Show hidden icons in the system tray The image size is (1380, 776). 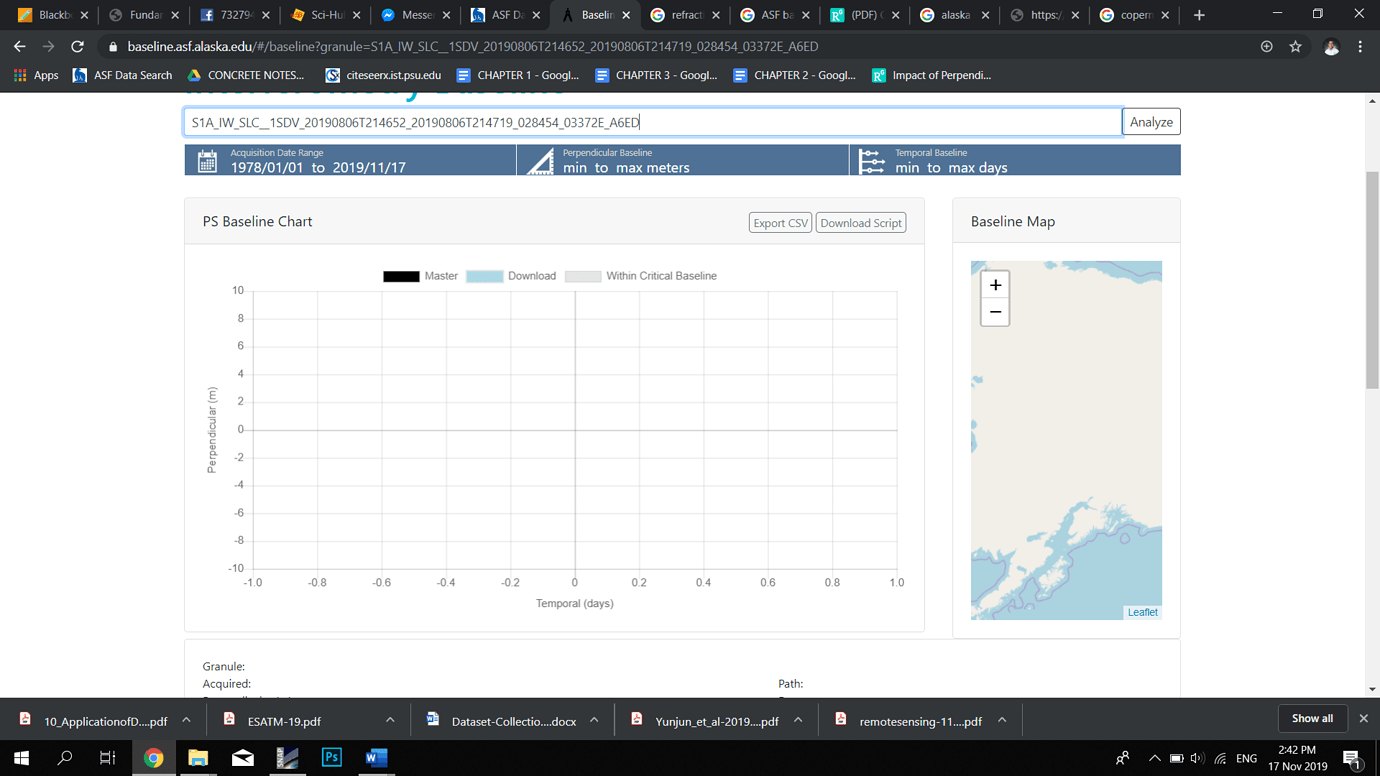pos(1154,757)
